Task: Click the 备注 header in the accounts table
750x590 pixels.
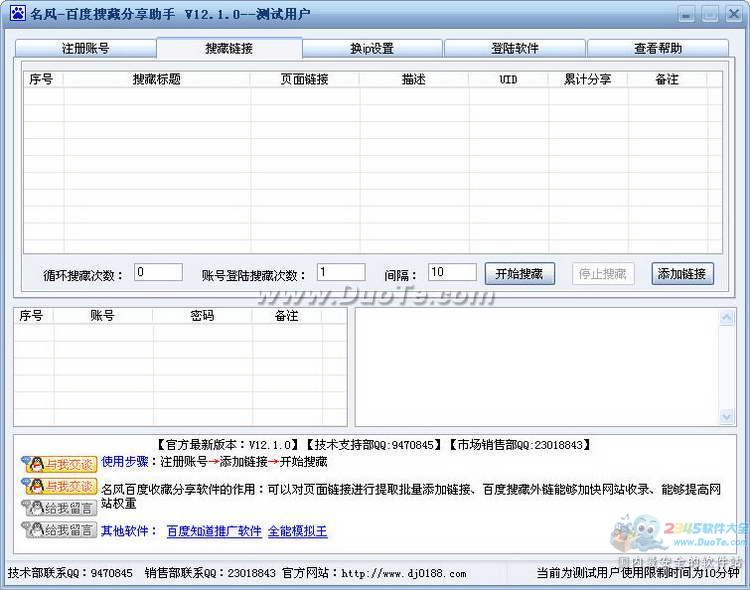Action: [x=287, y=316]
